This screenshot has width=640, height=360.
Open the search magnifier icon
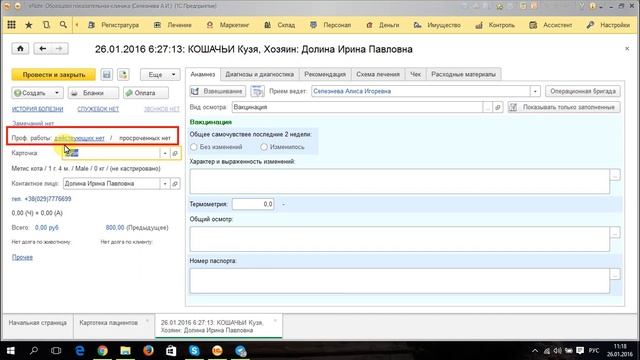(63, 25)
